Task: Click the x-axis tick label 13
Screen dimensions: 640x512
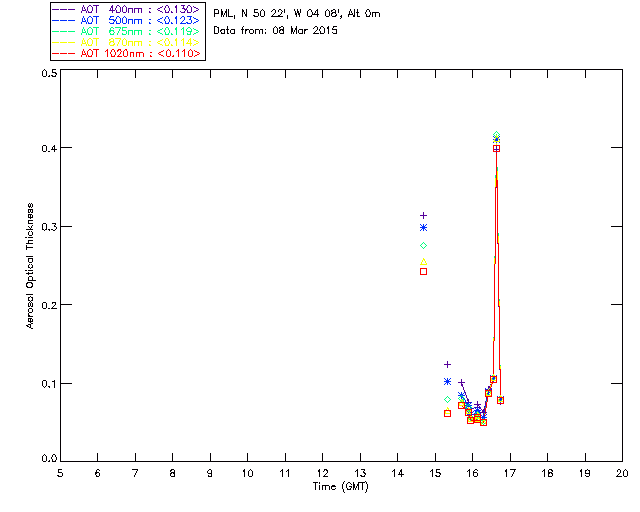Action: 360,473
